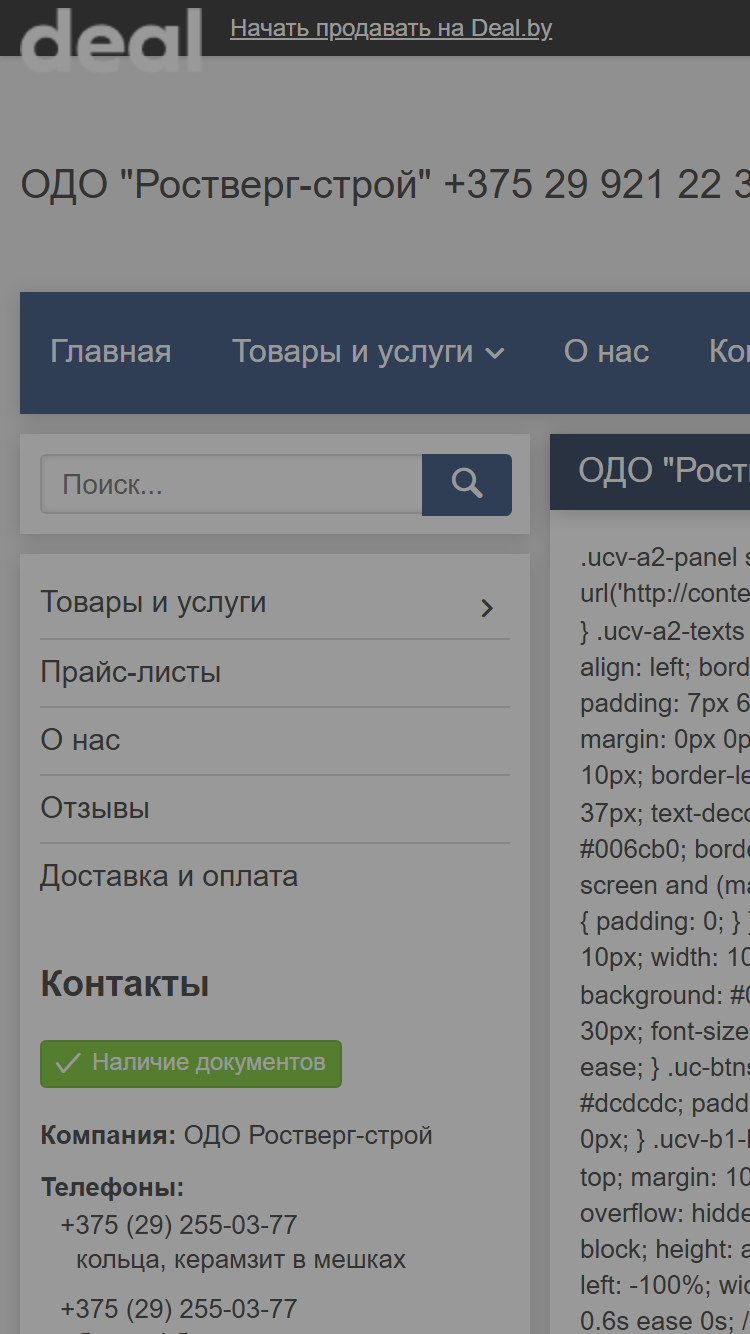This screenshot has height=1334, width=750.
Task: Click the Deal logo
Action: (111, 39)
